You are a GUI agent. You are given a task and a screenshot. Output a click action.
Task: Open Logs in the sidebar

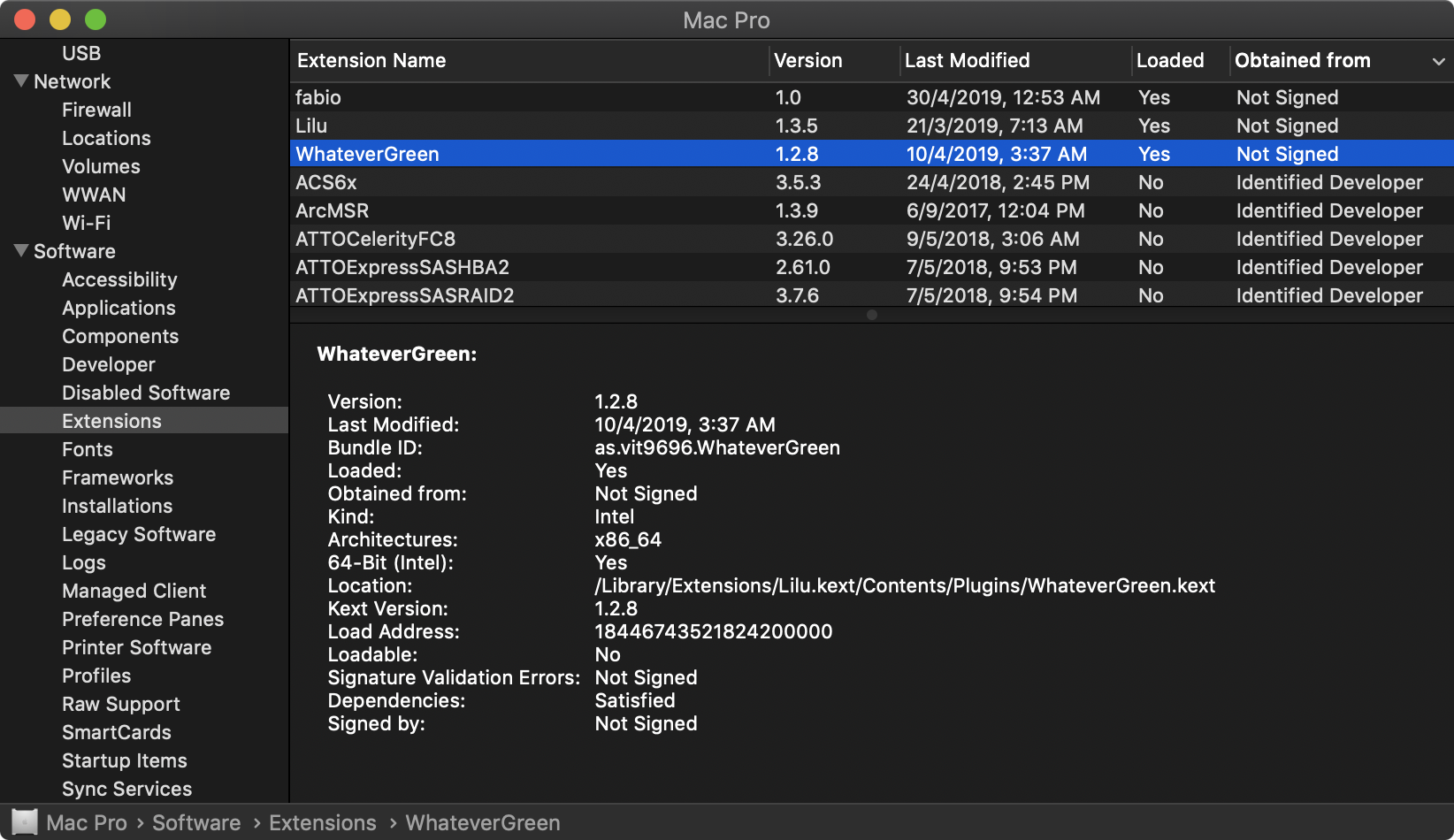pyautogui.click(x=83, y=562)
